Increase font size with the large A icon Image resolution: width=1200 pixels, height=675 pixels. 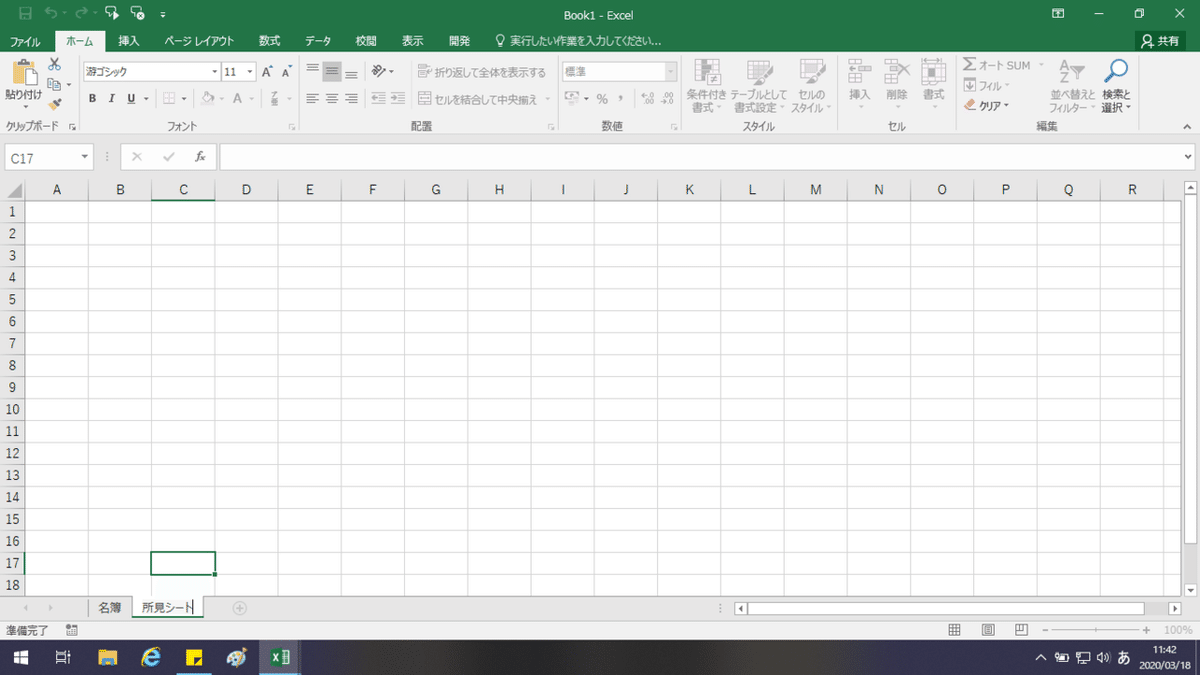pyautogui.click(x=267, y=72)
